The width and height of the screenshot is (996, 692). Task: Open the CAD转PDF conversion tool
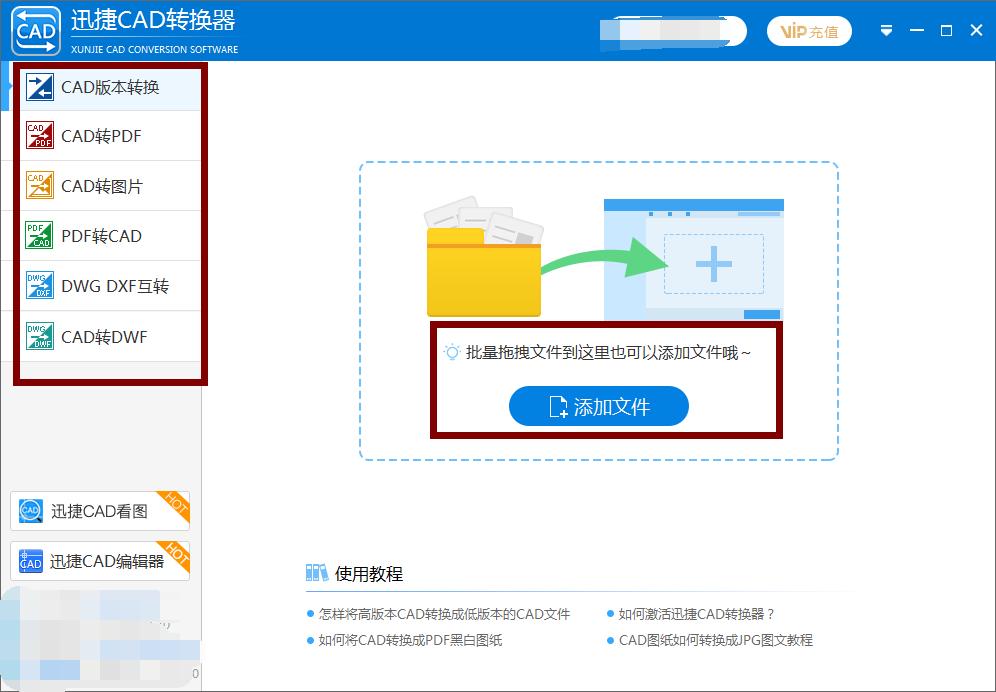pyautogui.click(x=40, y=136)
